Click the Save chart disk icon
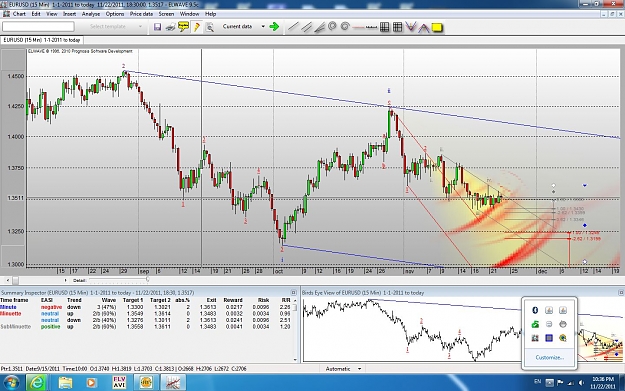 [157, 27]
